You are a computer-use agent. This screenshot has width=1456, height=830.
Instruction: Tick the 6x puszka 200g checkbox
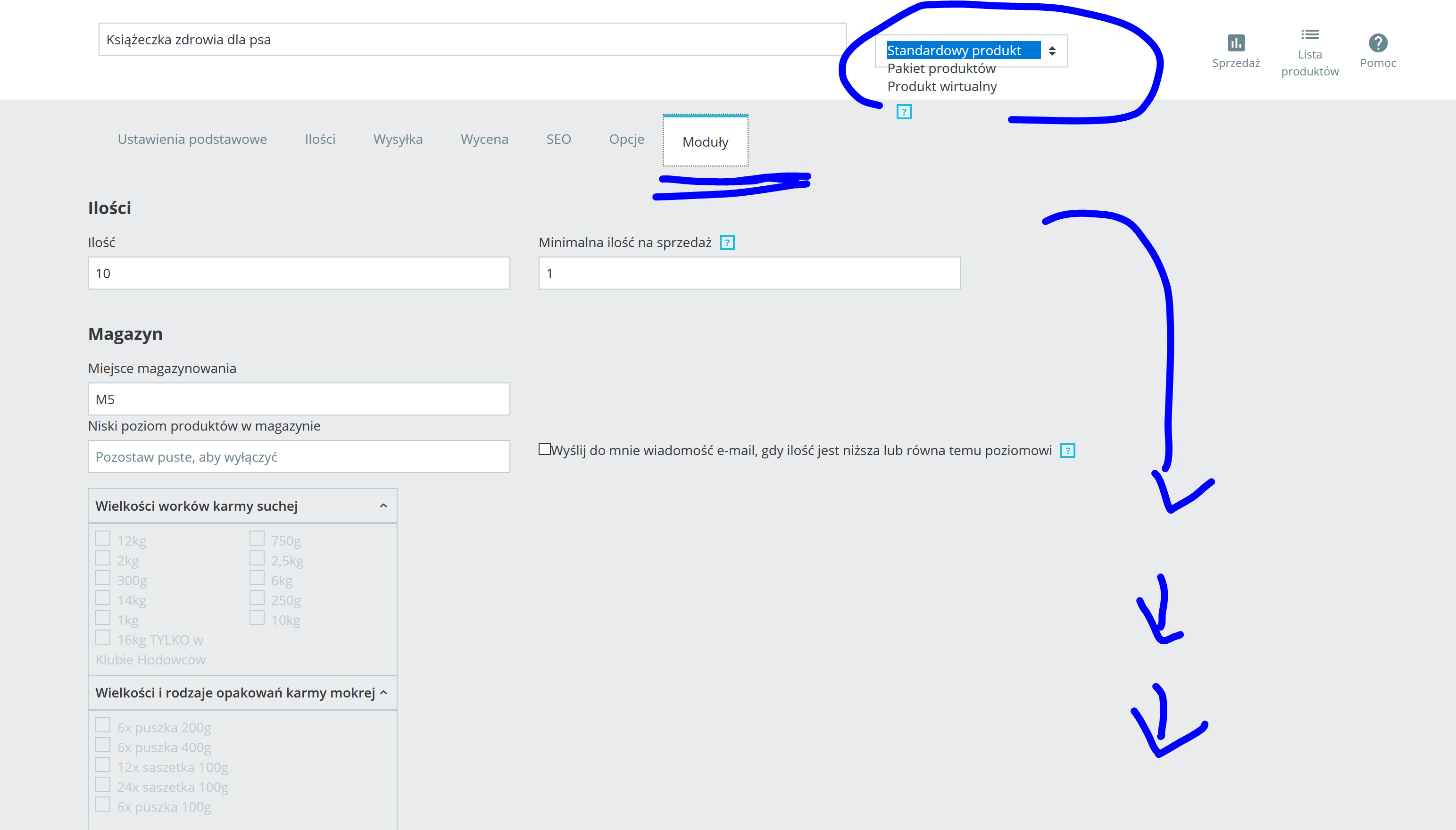(103, 726)
